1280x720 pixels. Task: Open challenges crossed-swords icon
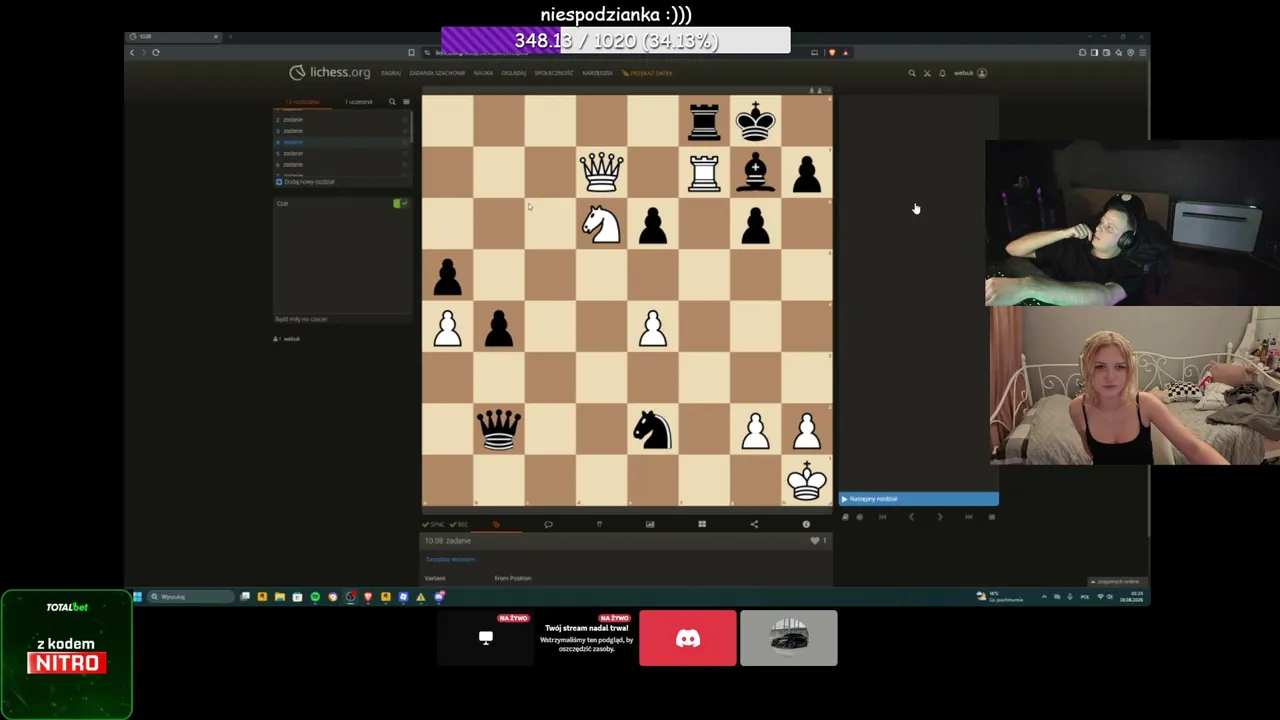tap(926, 73)
